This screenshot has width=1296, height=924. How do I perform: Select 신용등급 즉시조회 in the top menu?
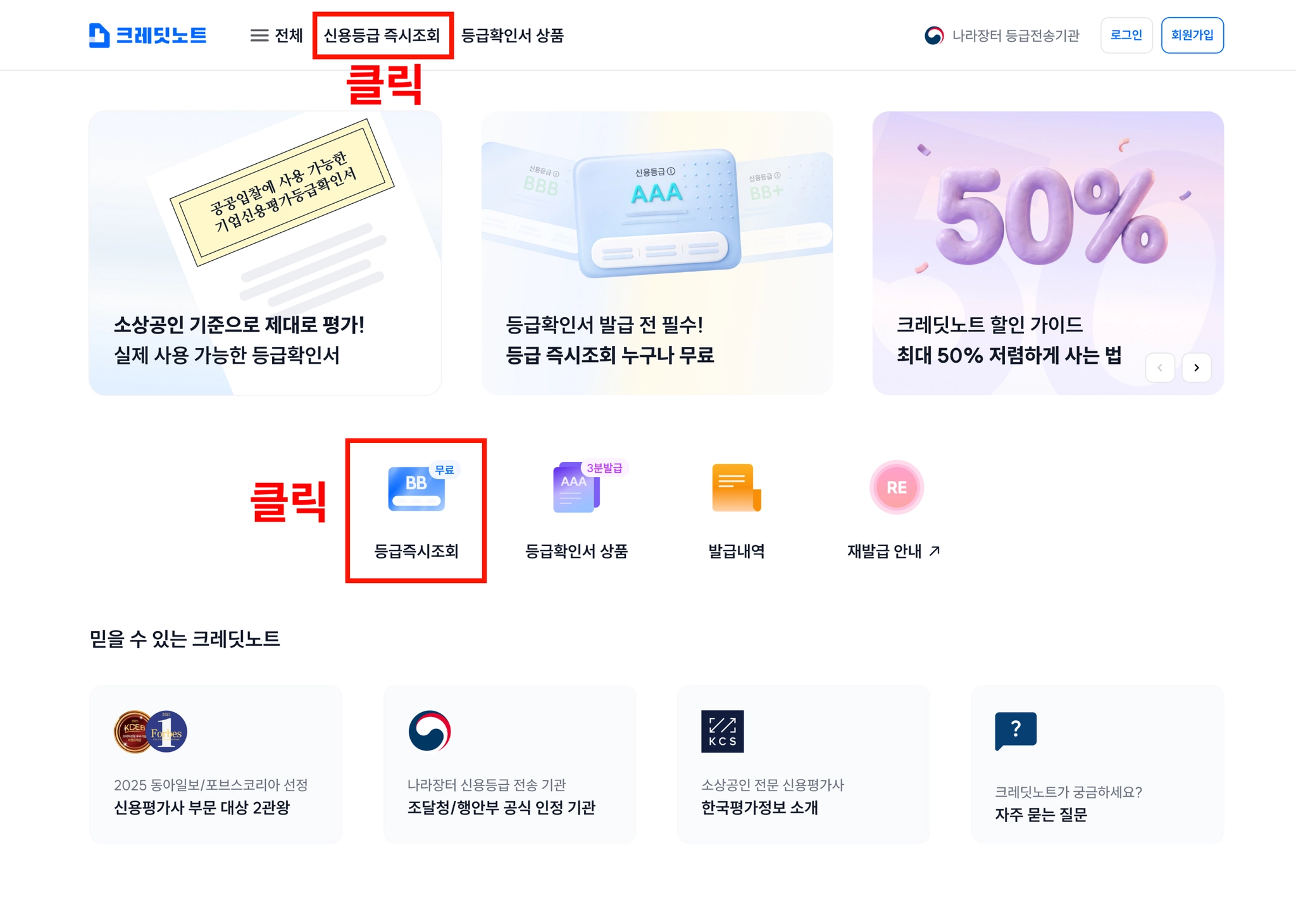pyautogui.click(x=382, y=35)
